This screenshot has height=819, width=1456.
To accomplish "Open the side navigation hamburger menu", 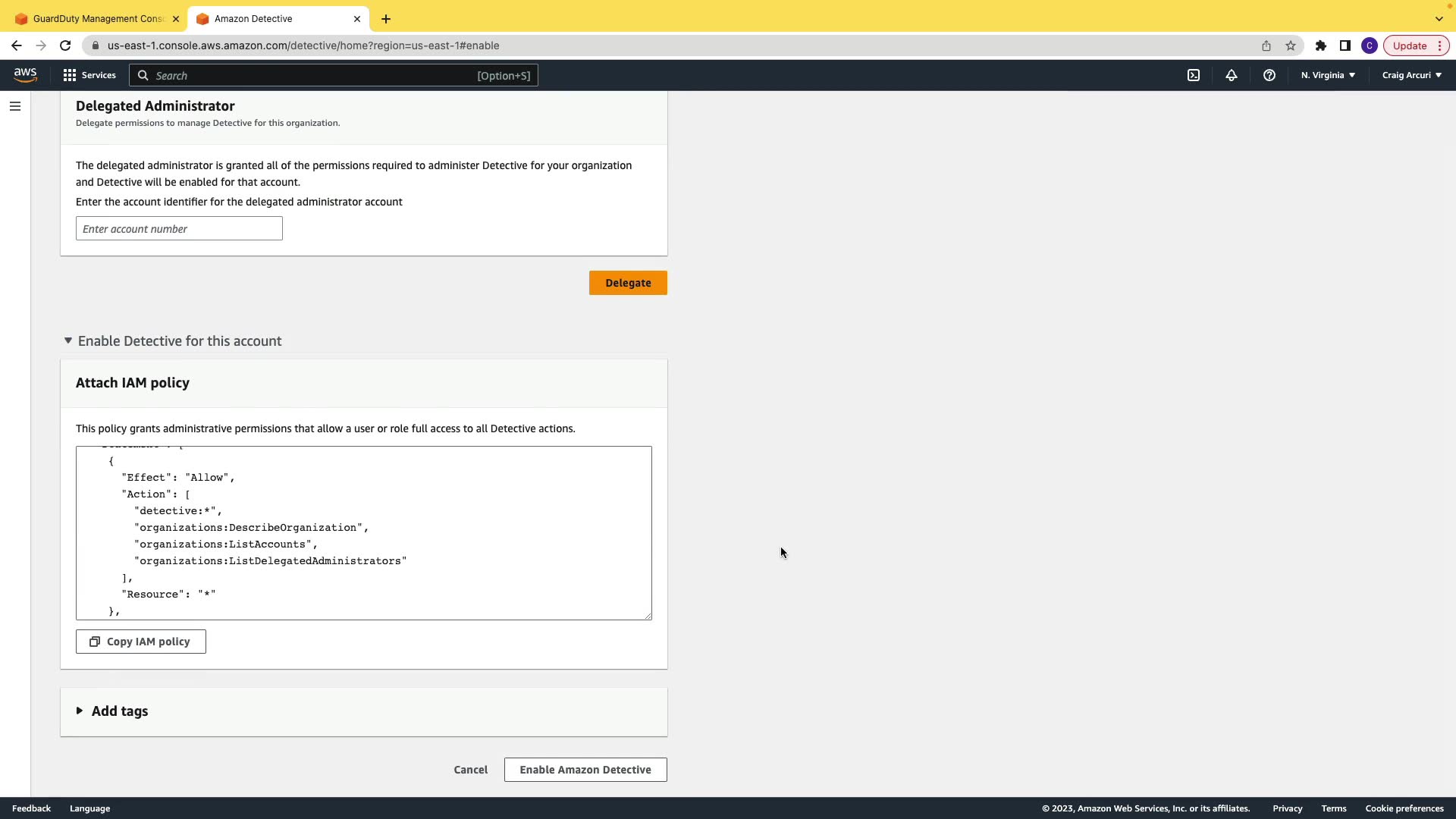I will point(15,106).
